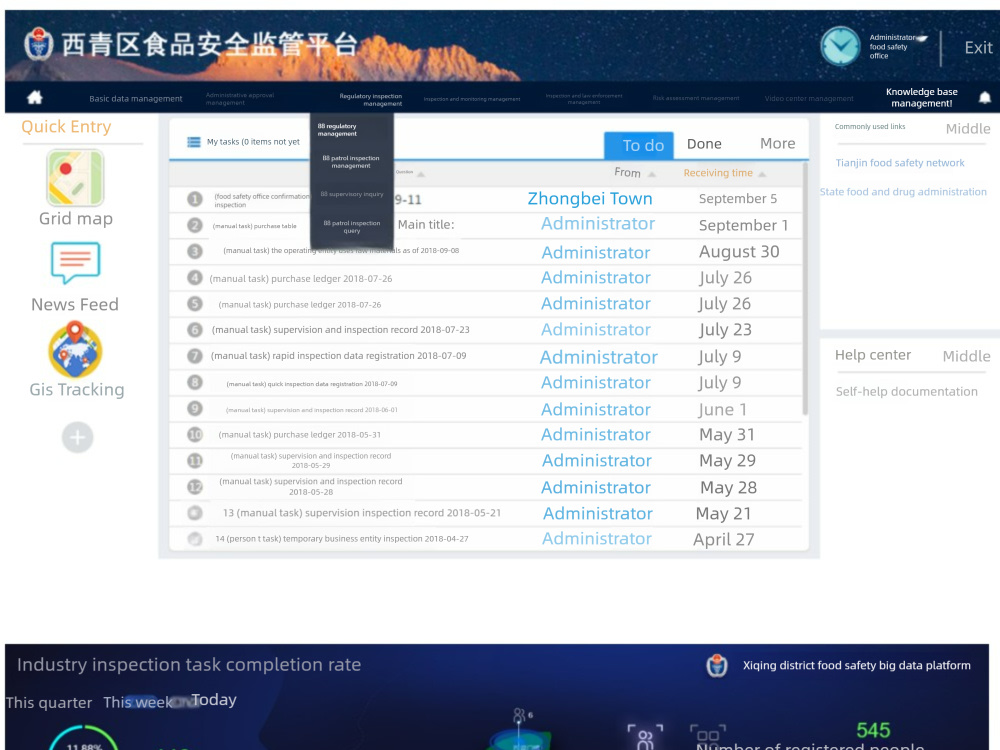1000x750 pixels.
Task: Open Knowledge base management menu
Action: [922, 98]
